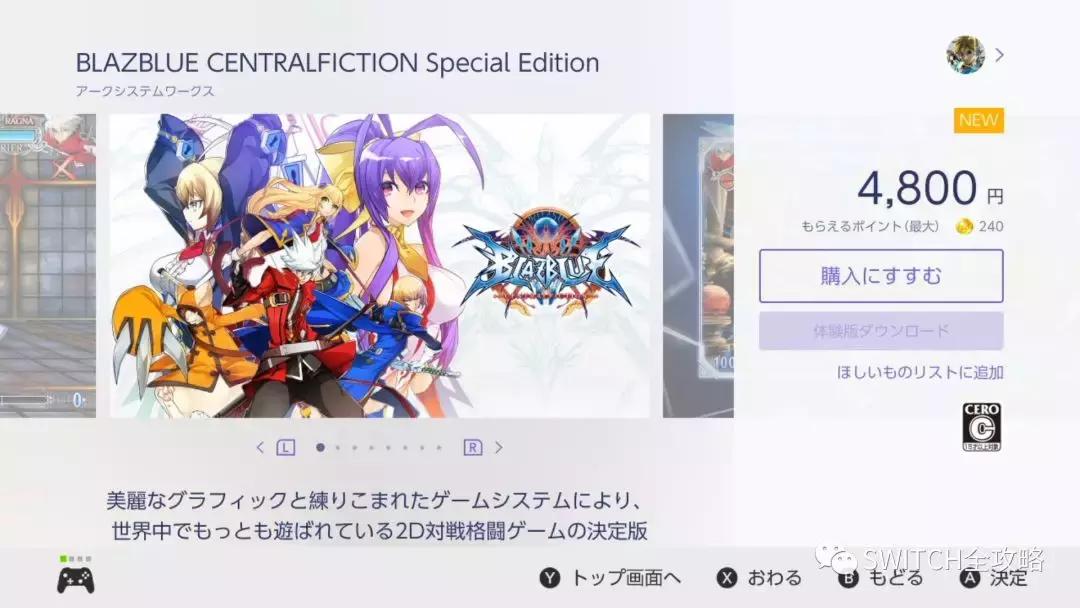
Task: Click the R shoulder button icon
Action: (x=472, y=448)
